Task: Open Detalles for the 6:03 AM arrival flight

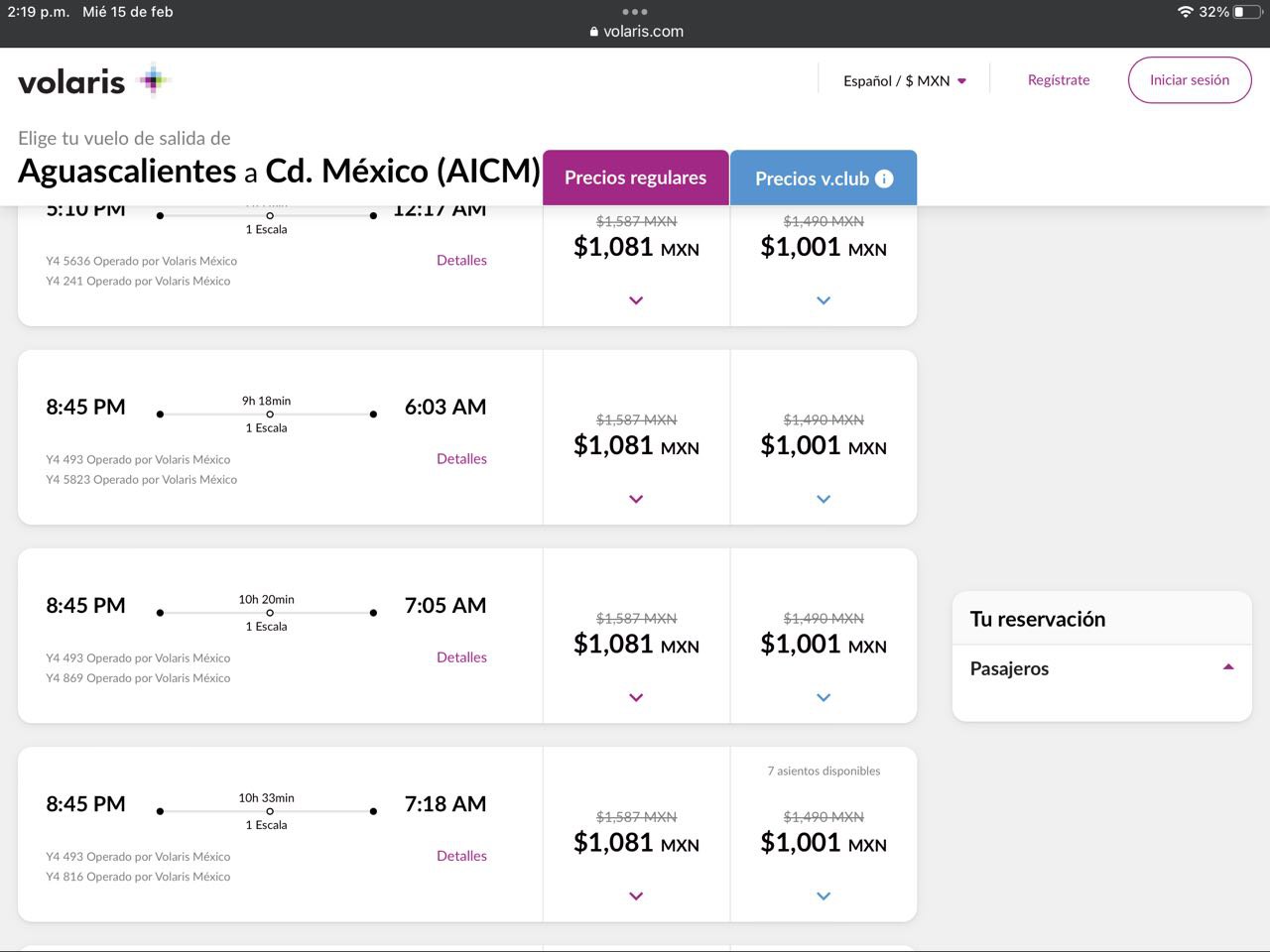Action: coord(461,459)
